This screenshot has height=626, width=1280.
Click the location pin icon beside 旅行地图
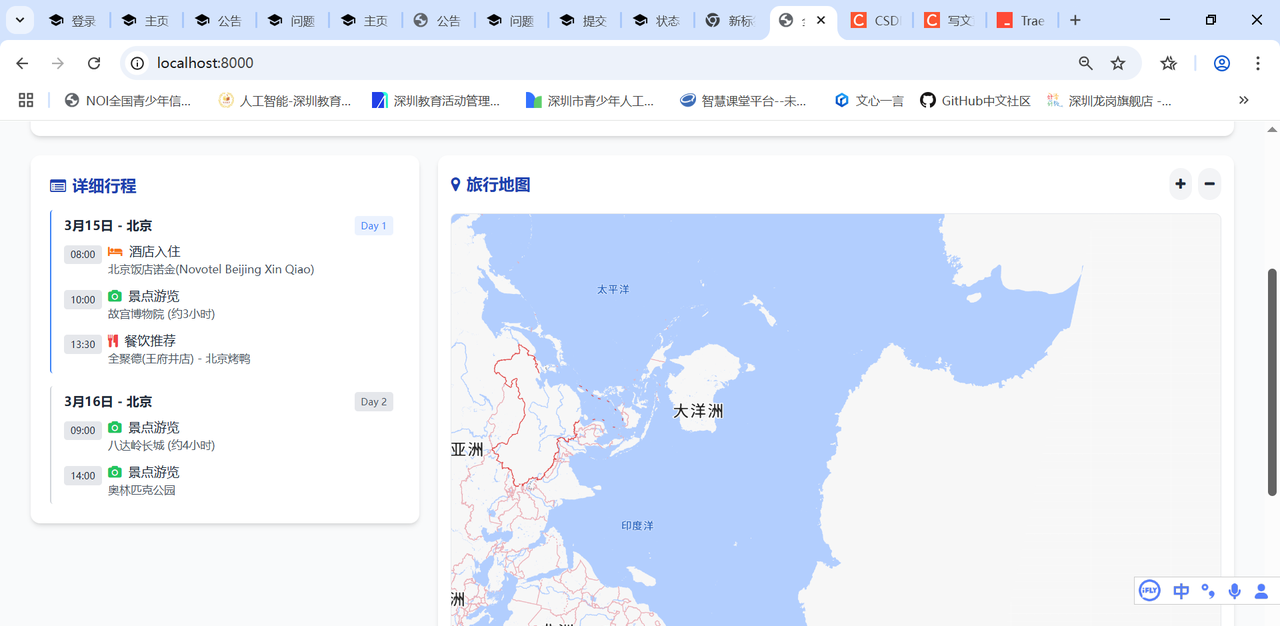(455, 184)
